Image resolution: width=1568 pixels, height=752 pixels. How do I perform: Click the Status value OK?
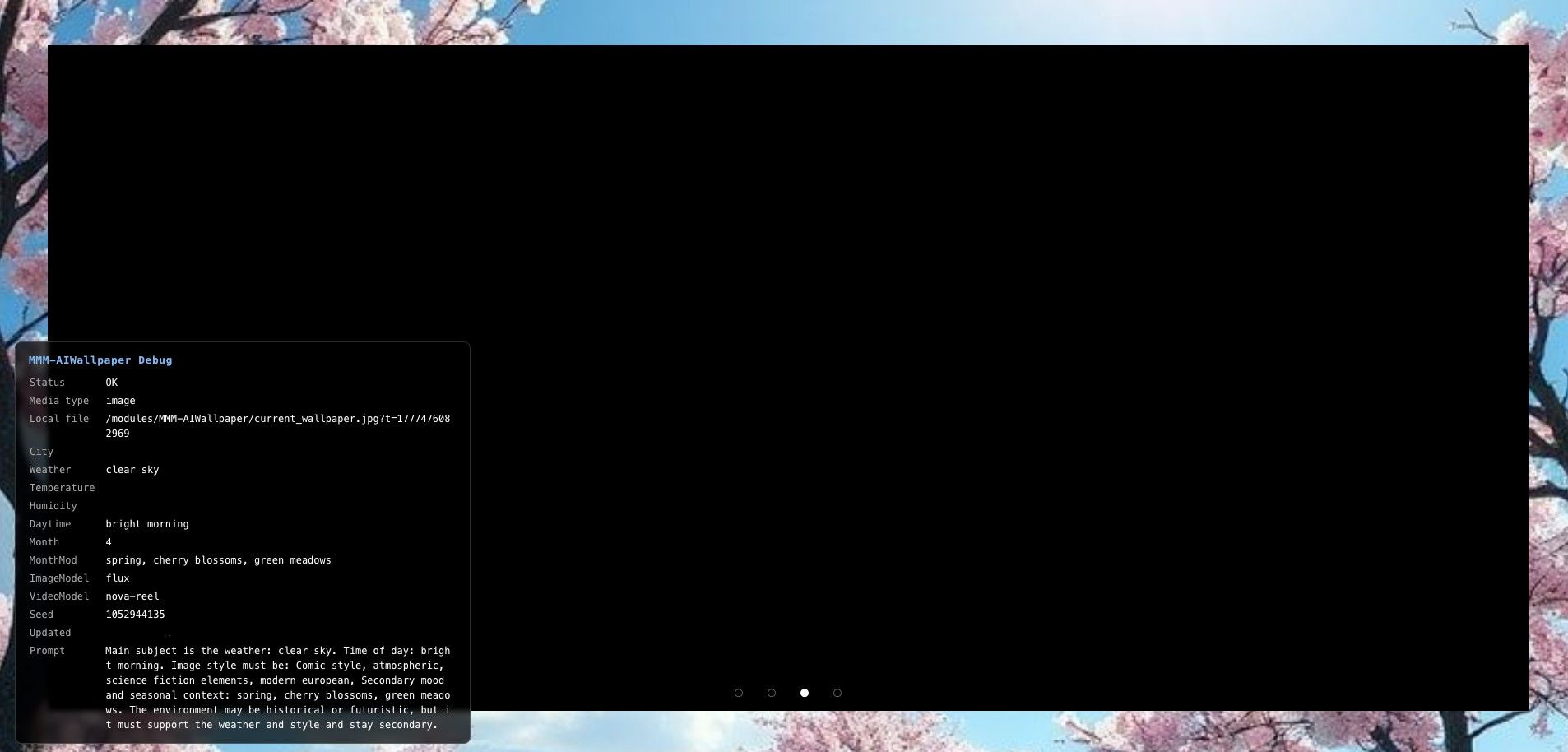pos(112,383)
